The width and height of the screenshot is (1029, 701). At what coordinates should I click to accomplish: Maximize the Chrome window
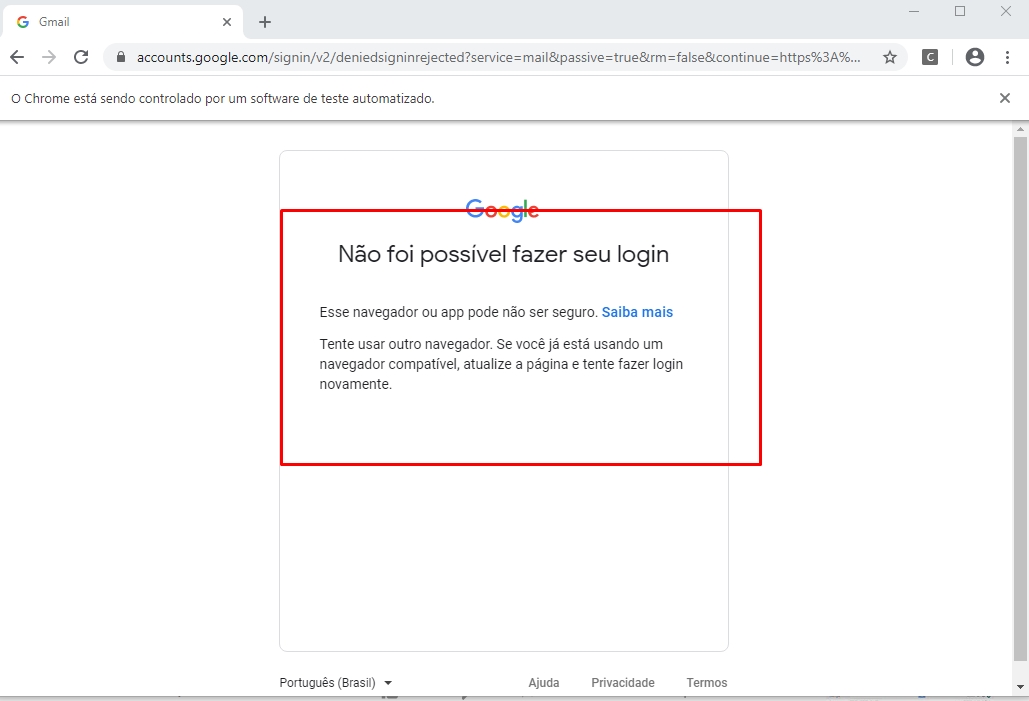tap(960, 11)
